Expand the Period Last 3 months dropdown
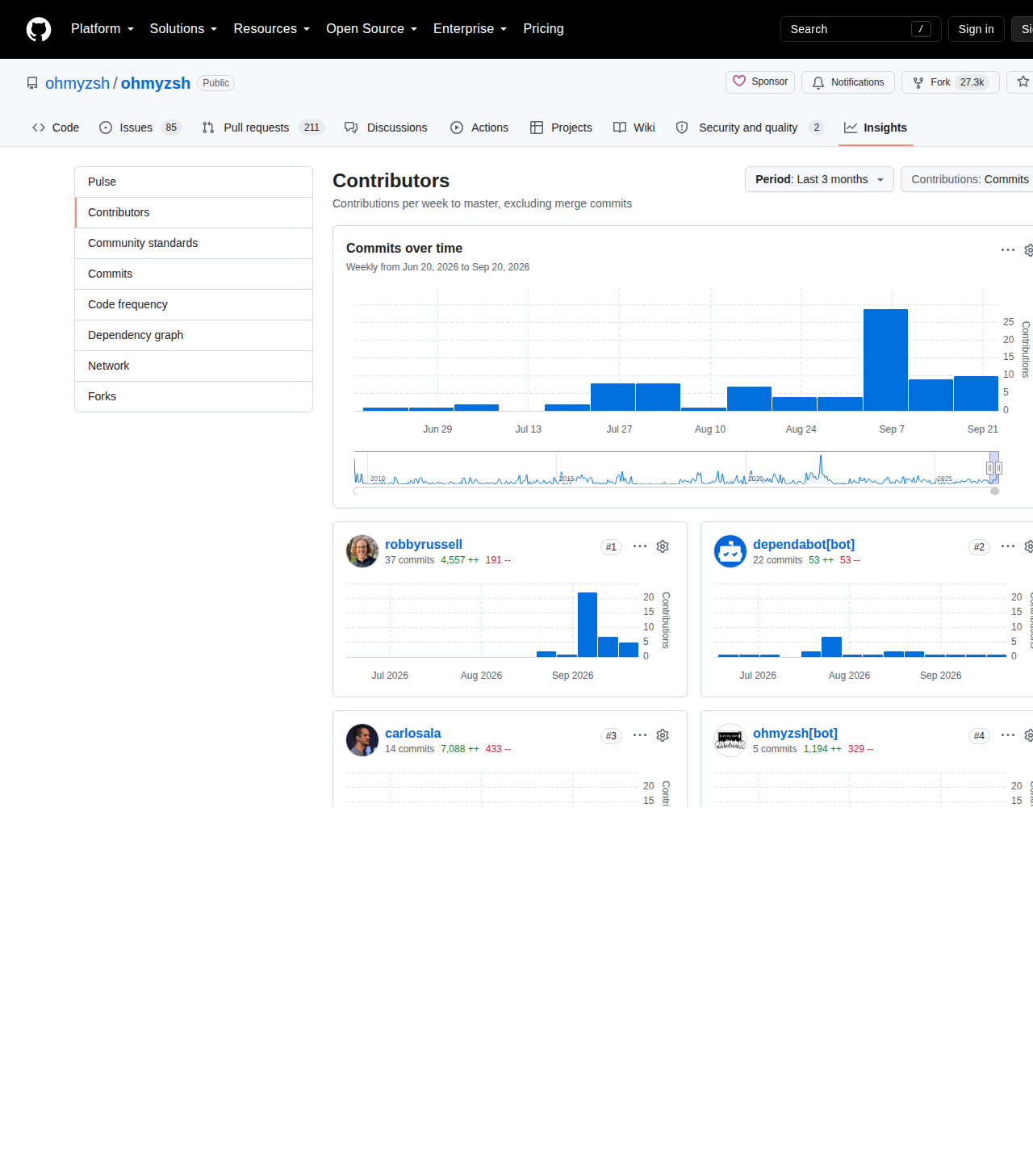The height and width of the screenshot is (1176, 1033). pyautogui.click(x=819, y=179)
